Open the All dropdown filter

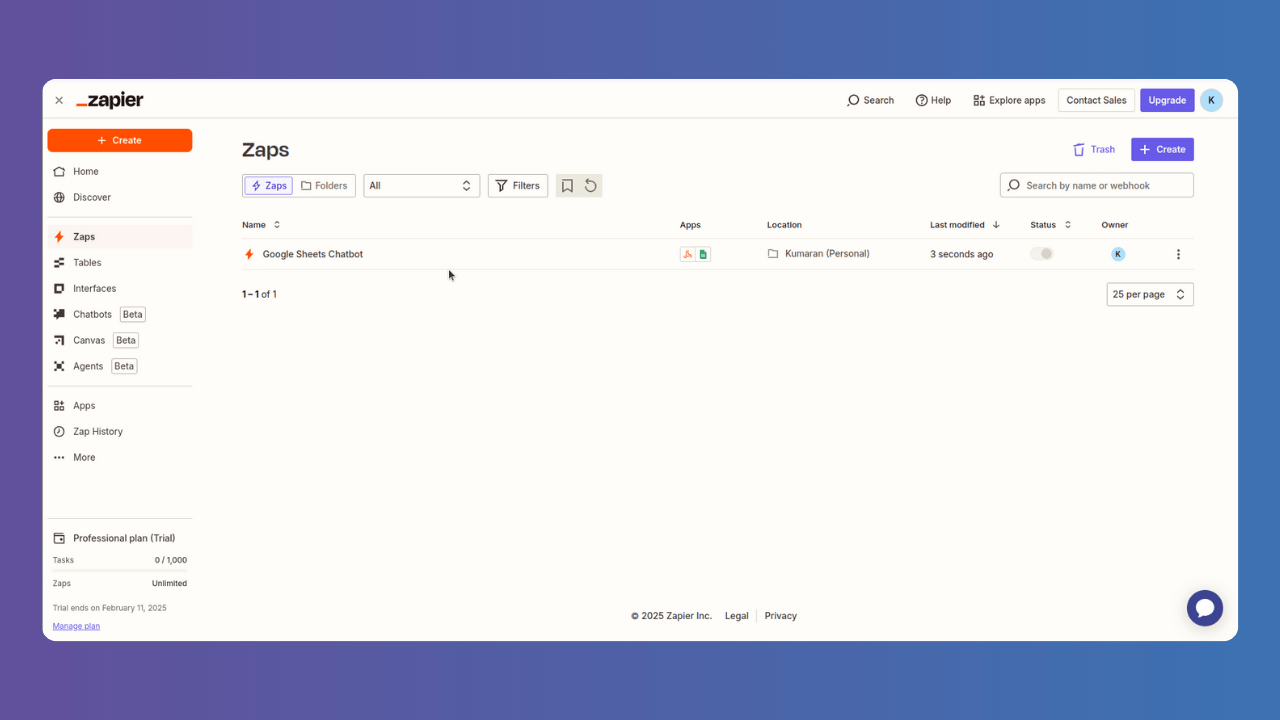pos(421,186)
